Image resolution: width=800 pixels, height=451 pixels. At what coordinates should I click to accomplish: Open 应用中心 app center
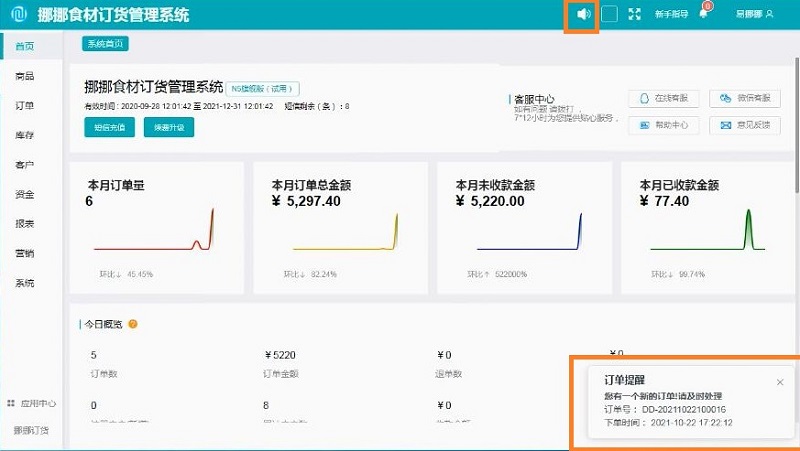tap(32, 404)
